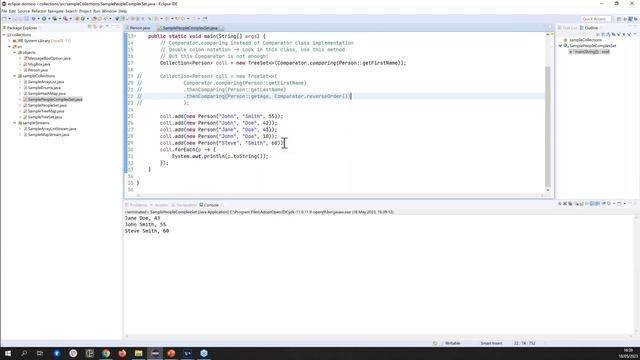This screenshot has width=640, height=360.
Task: Open the Run menu
Action: point(97,11)
